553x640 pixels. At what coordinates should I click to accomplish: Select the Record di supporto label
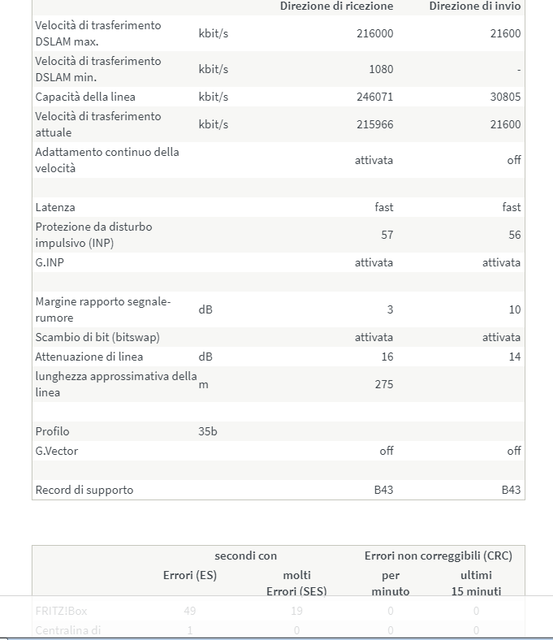coord(84,490)
